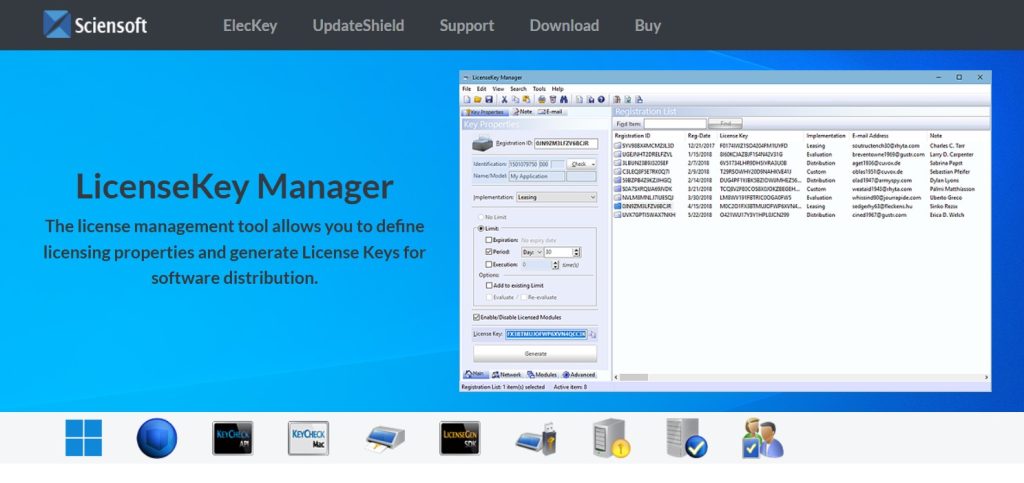Switch to the Modules bottom tab
The width and height of the screenshot is (1024, 483).
click(x=542, y=375)
